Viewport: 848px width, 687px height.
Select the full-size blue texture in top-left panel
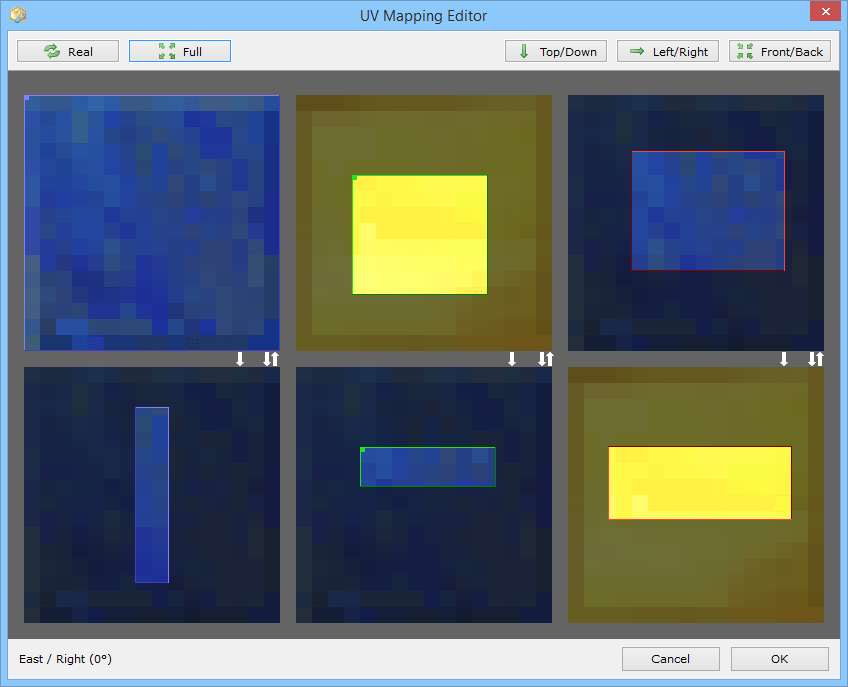click(151, 222)
